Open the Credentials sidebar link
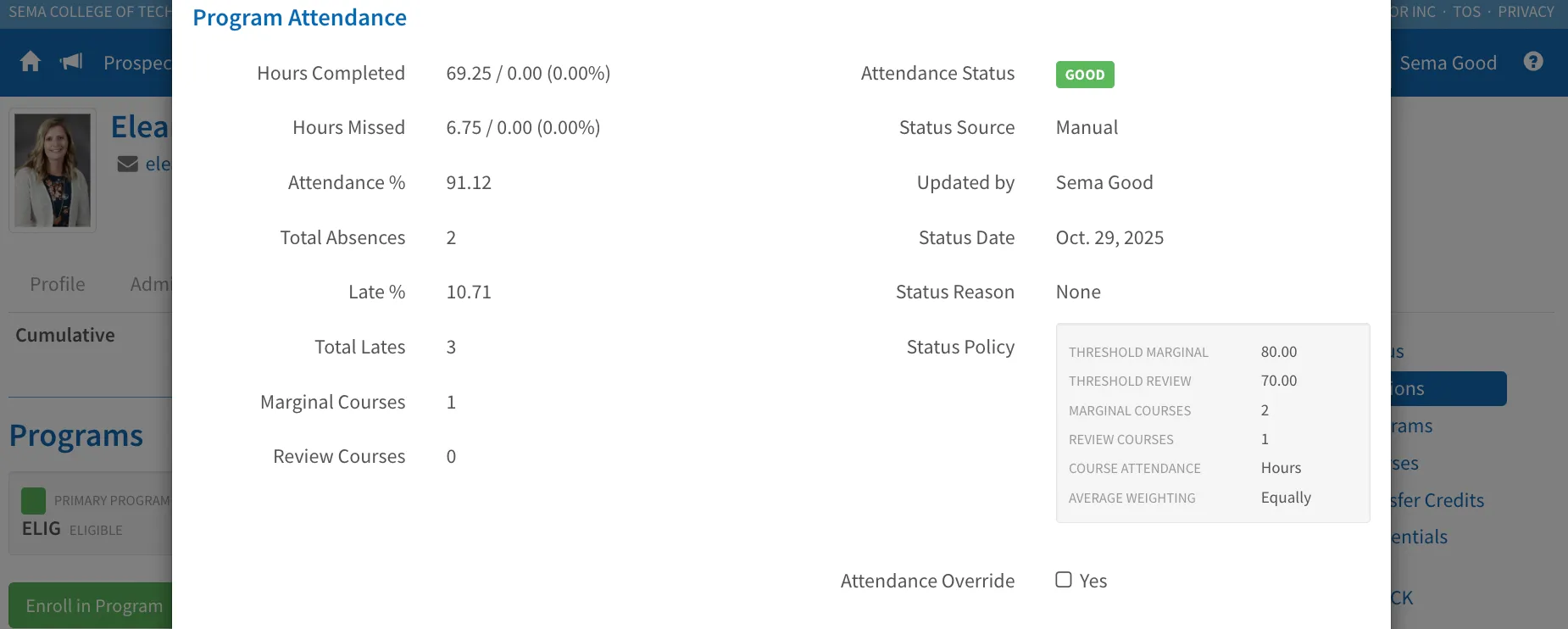The image size is (1568, 629). point(1420,537)
